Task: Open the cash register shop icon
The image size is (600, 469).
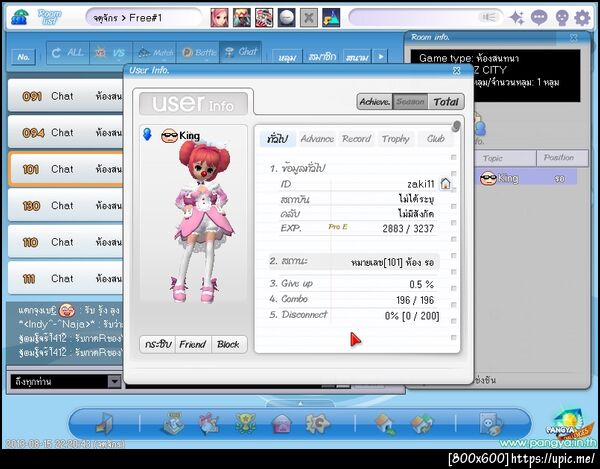Action: click(x=174, y=423)
